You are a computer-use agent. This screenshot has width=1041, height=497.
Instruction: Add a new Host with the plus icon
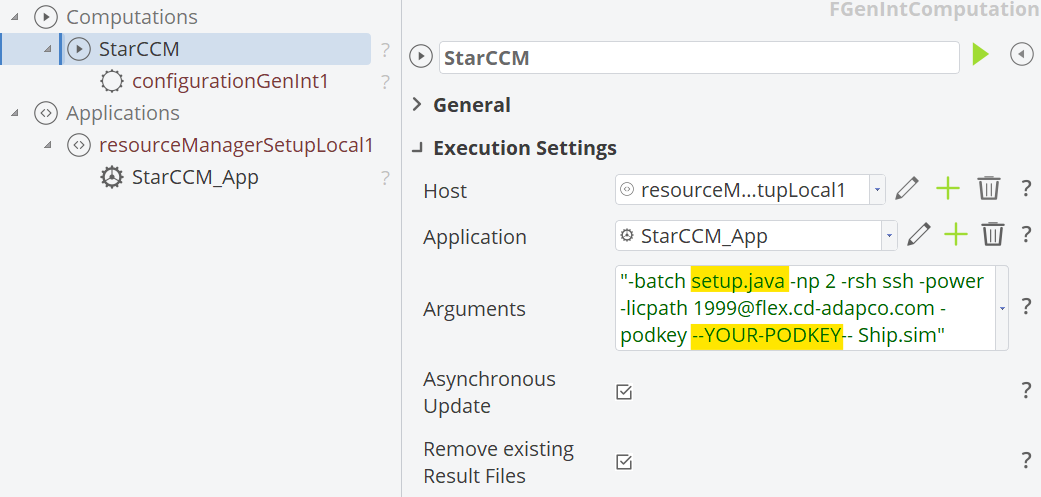pyautogui.click(x=947, y=189)
